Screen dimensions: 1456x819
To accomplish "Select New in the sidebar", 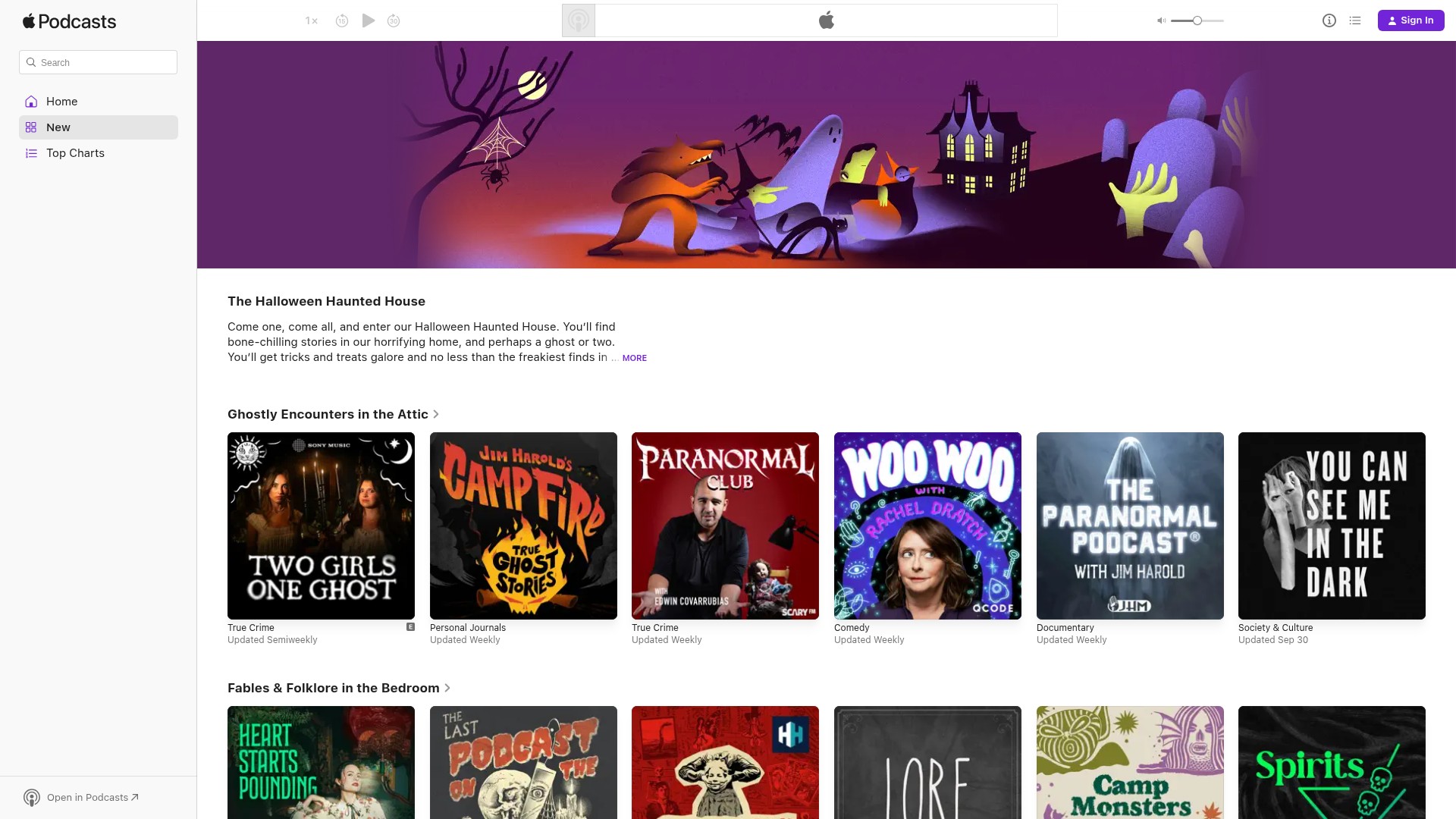I will (x=99, y=127).
